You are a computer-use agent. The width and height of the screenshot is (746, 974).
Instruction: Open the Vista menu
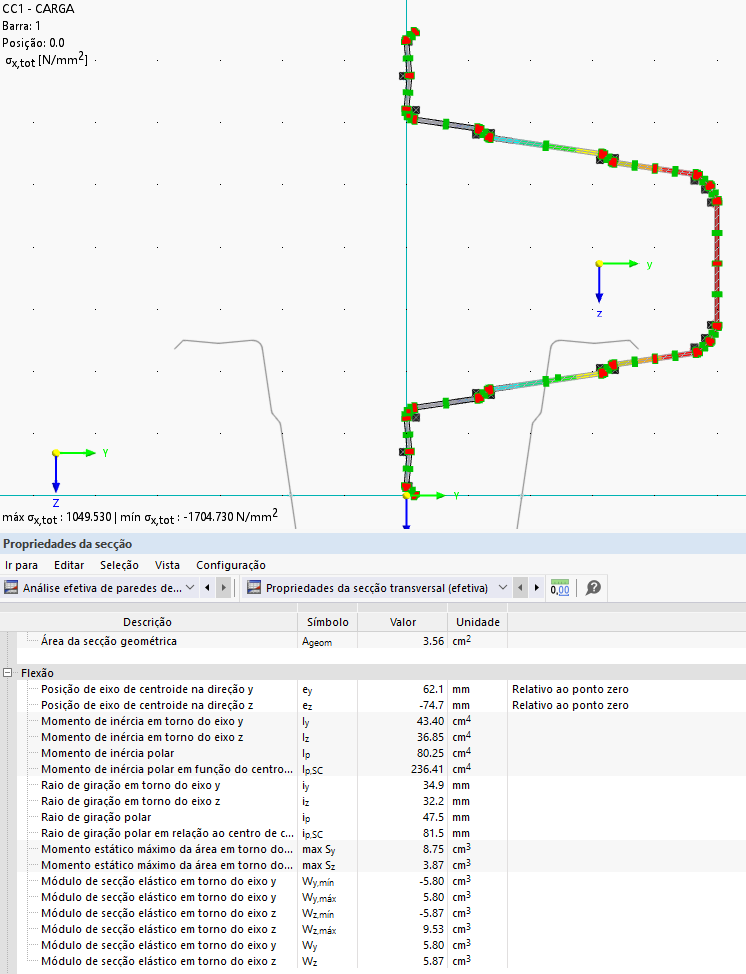coord(168,565)
